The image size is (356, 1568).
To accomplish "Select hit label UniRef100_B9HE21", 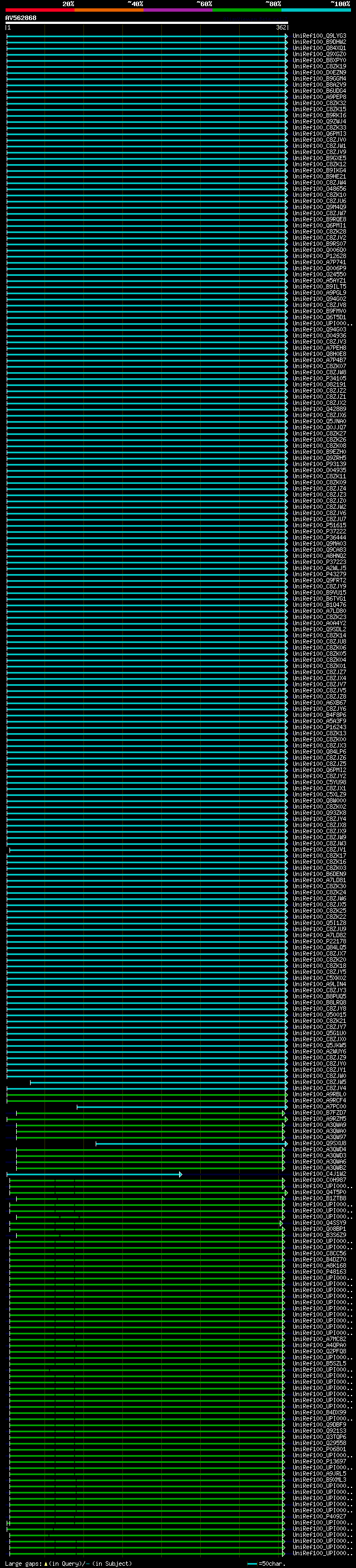I will click(x=319, y=176).
